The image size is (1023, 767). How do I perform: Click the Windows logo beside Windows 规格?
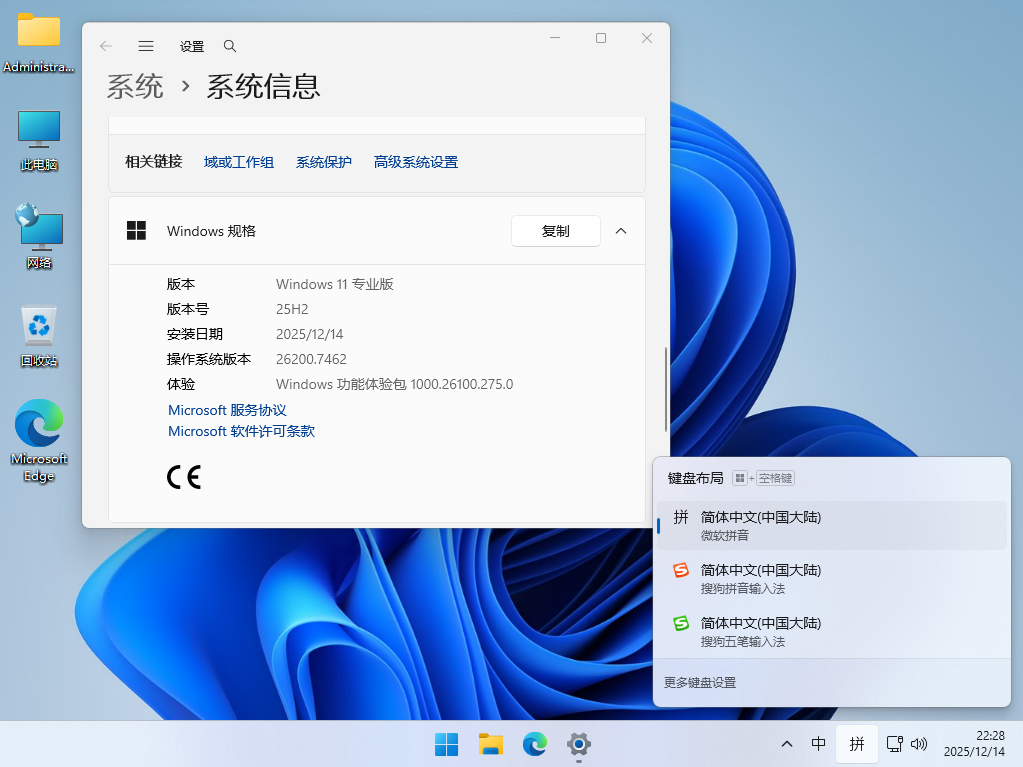136,230
